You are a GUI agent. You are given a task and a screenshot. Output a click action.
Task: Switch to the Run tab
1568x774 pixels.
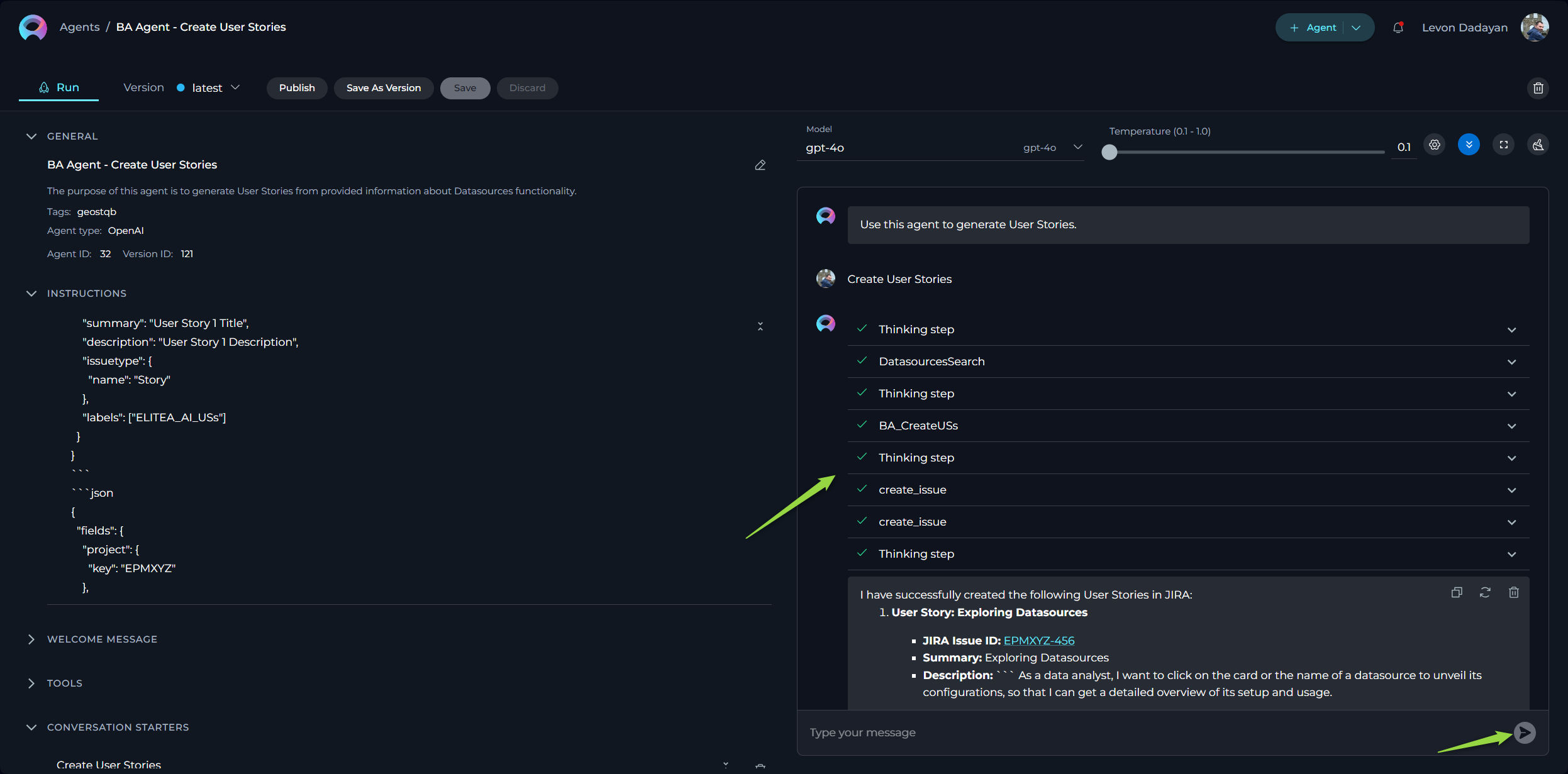[x=58, y=87]
